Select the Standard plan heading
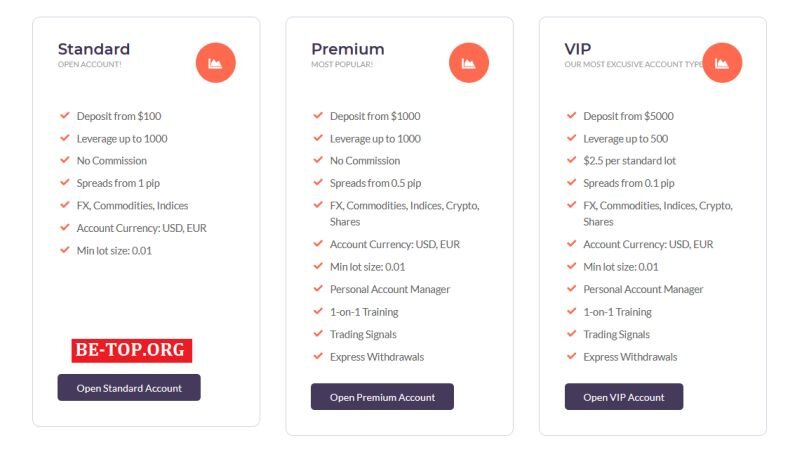 point(94,49)
